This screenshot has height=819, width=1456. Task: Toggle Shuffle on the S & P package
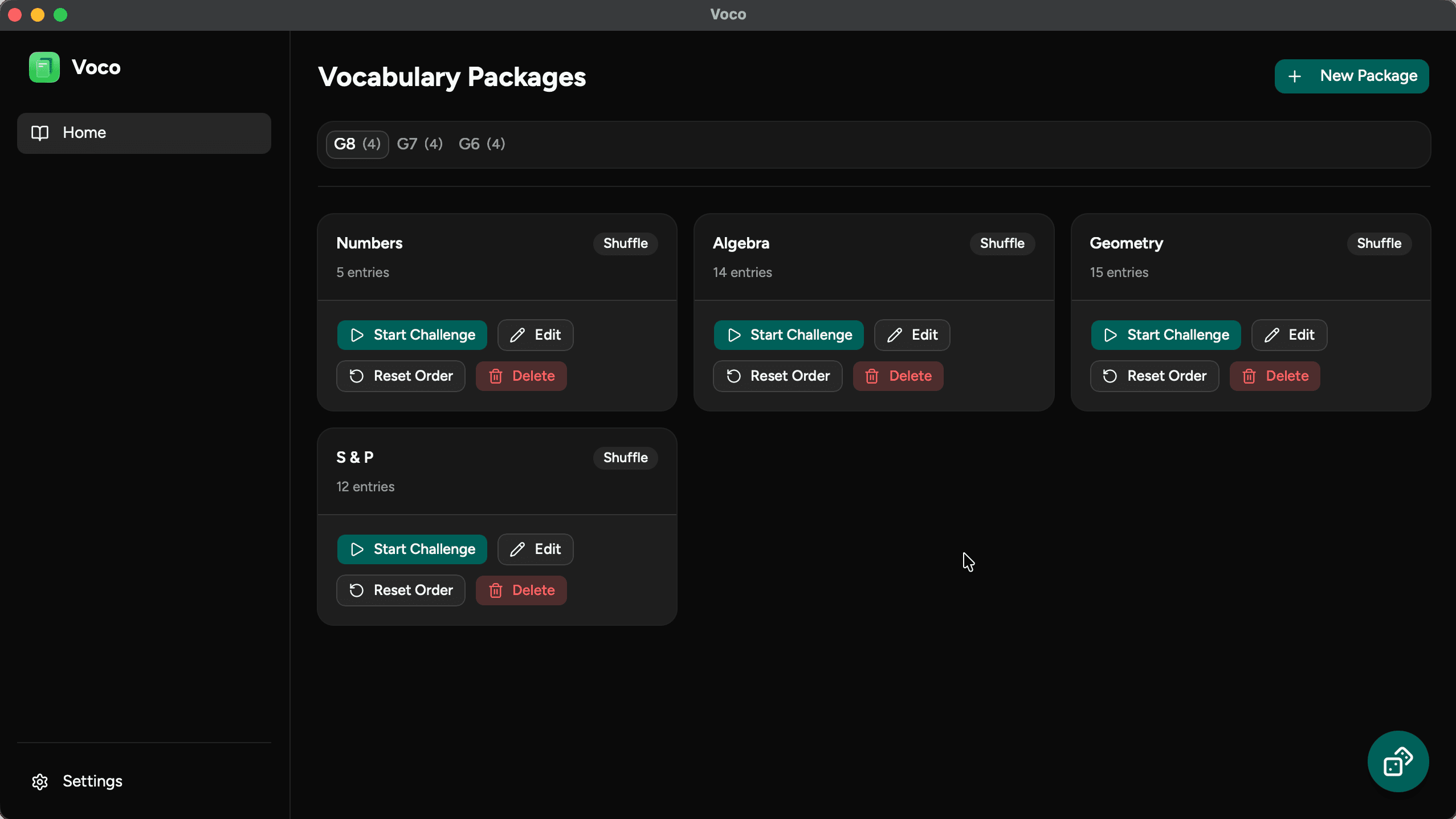click(625, 458)
